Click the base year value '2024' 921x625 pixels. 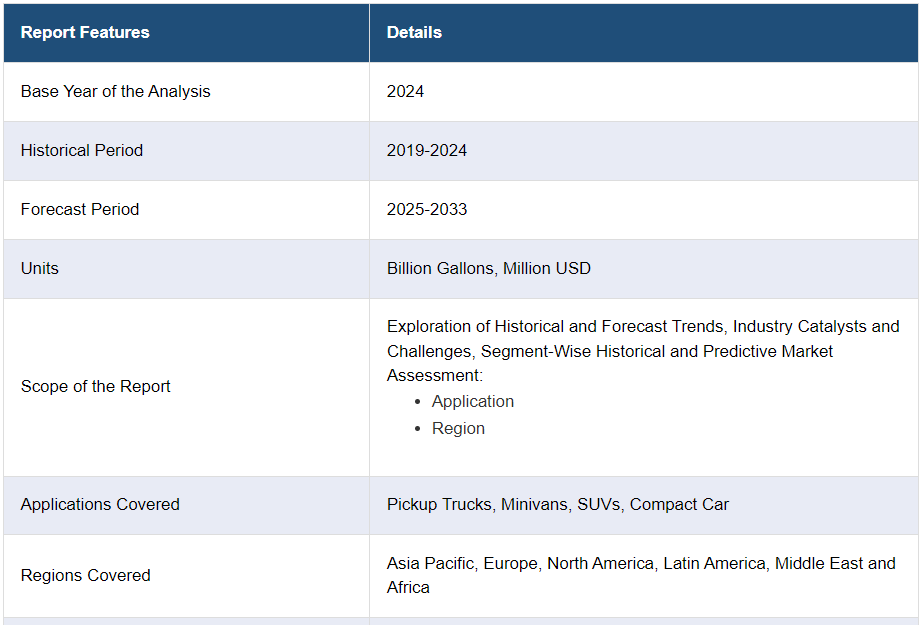coord(405,91)
